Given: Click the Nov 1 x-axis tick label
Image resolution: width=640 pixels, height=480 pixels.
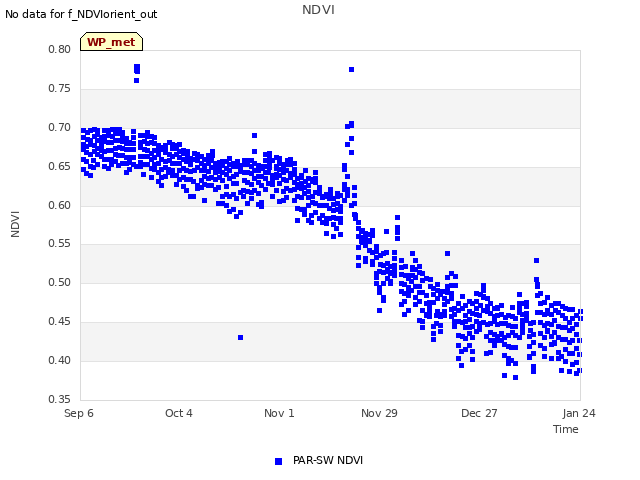Looking at the screenshot, I should [x=279, y=413].
